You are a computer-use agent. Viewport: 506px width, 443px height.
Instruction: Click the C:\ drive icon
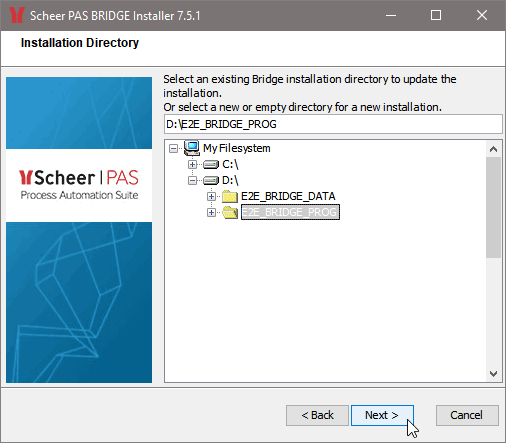[211, 164]
